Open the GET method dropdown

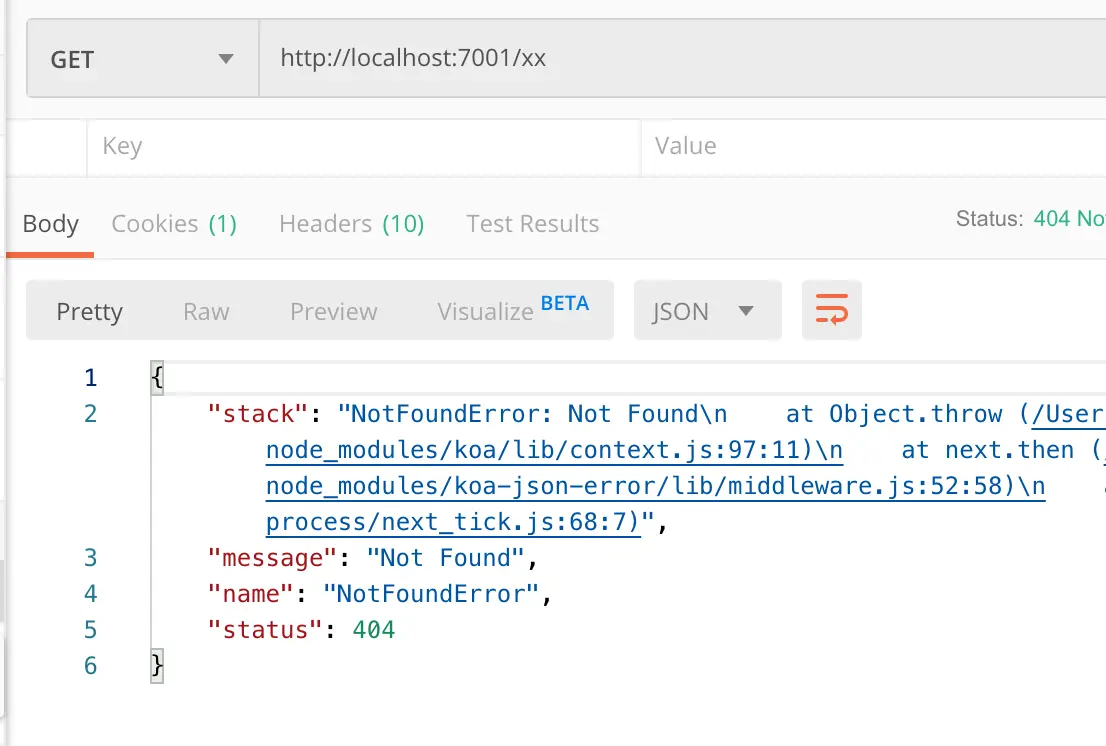(142, 59)
